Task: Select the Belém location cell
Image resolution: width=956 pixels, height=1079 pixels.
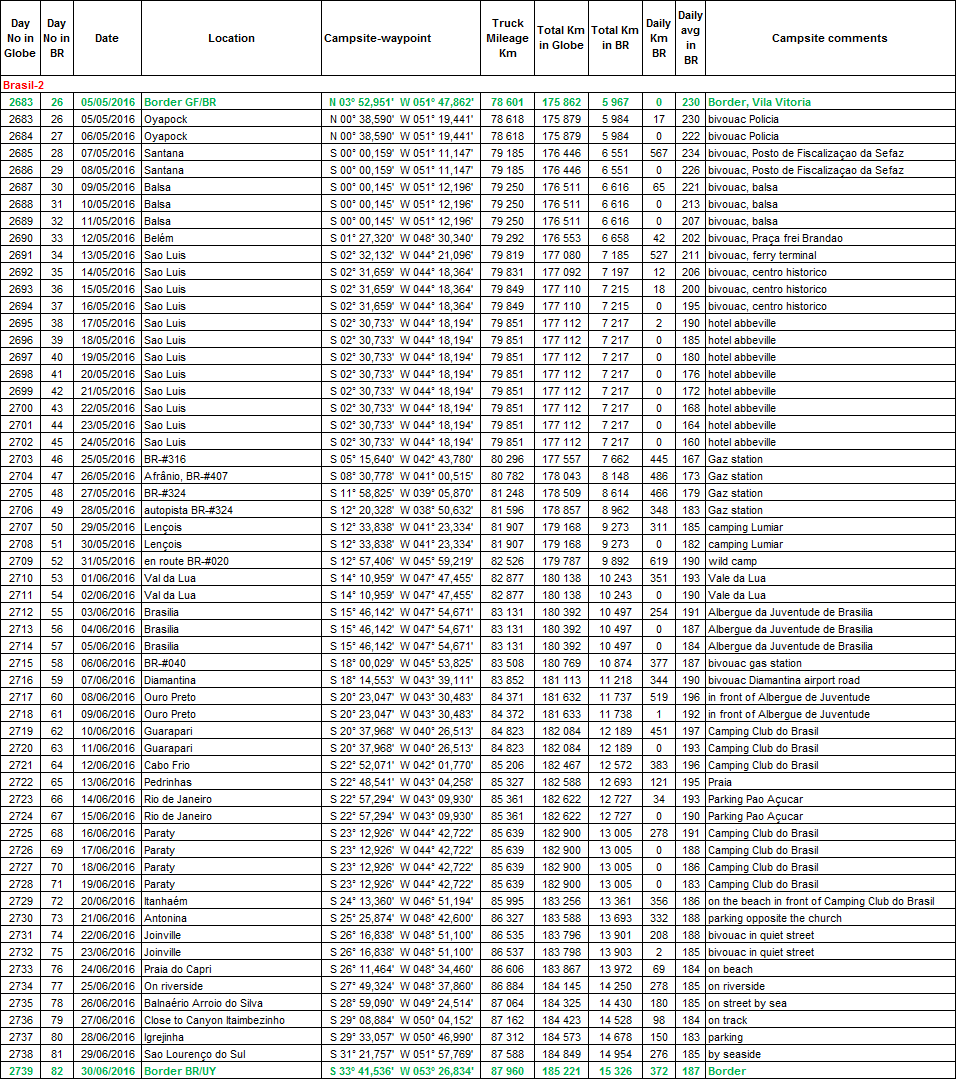Action: point(158,238)
